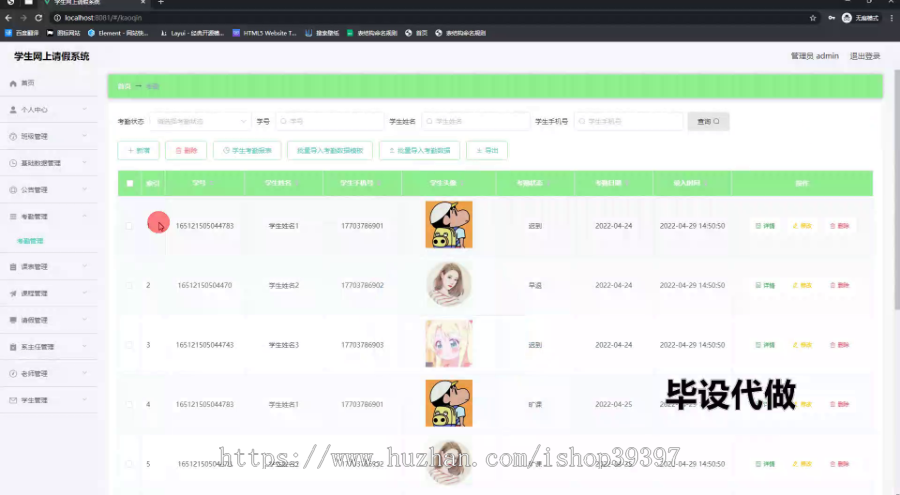Open the 老师管理 sidebar menu

click(49, 373)
